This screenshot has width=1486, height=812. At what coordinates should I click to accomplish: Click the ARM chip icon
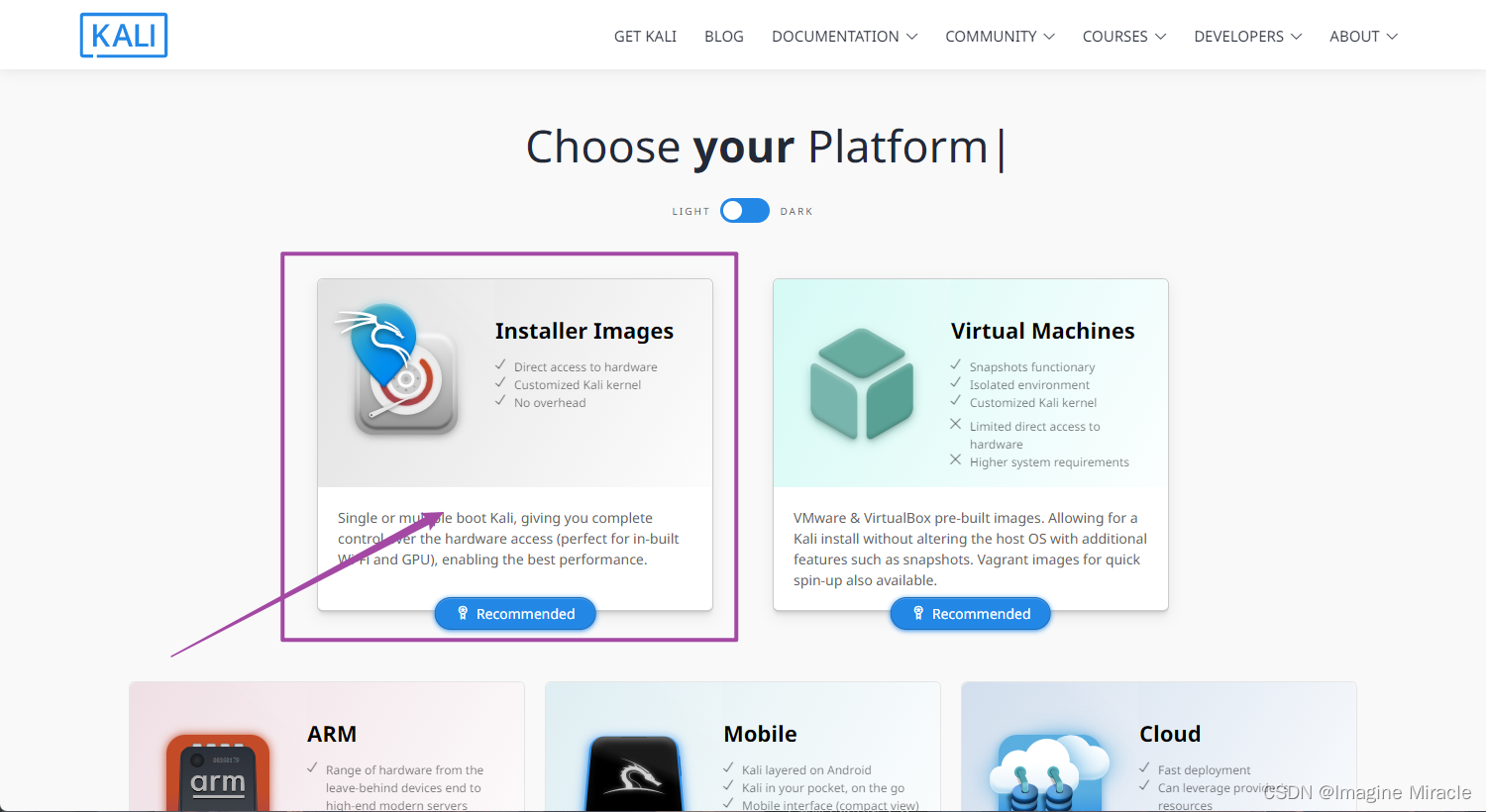tap(218, 772)
